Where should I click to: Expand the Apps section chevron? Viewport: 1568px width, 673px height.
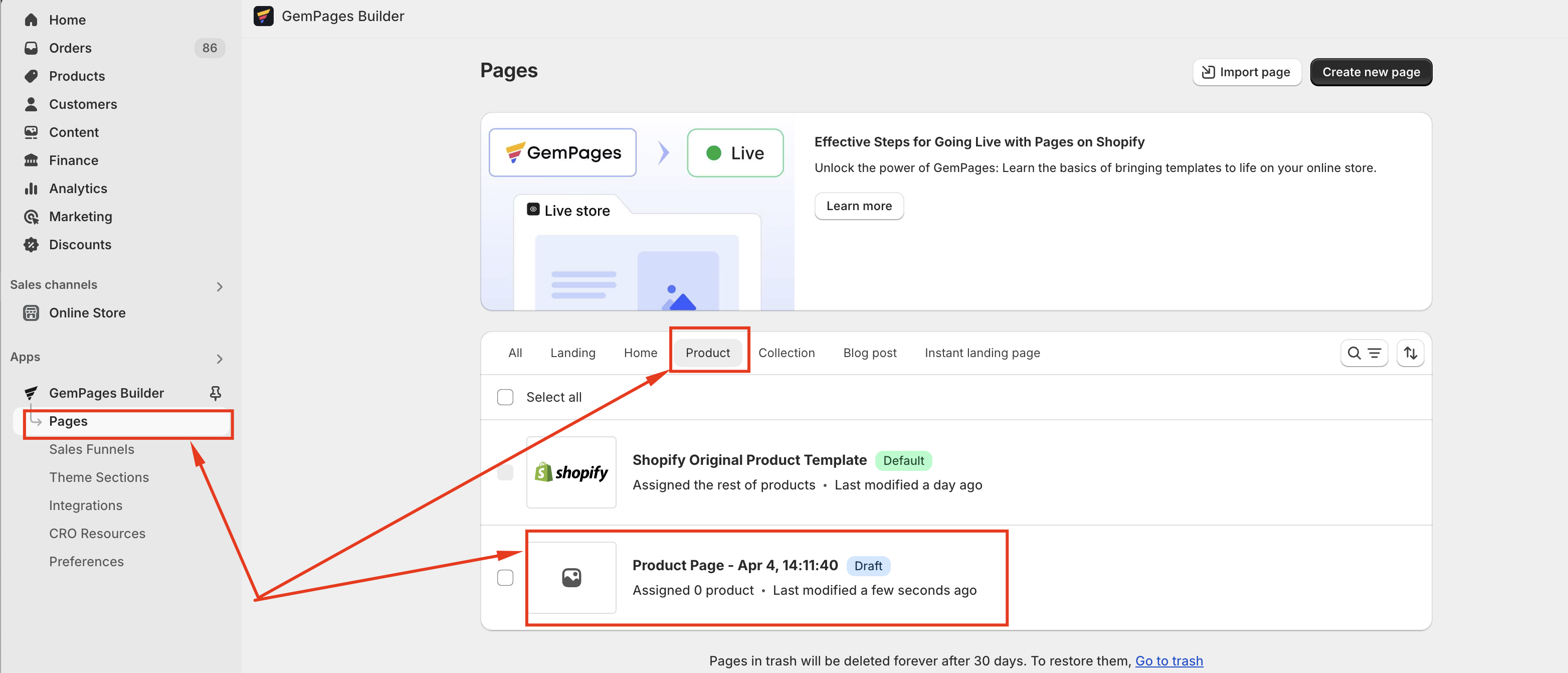click(x=219, y=359)
